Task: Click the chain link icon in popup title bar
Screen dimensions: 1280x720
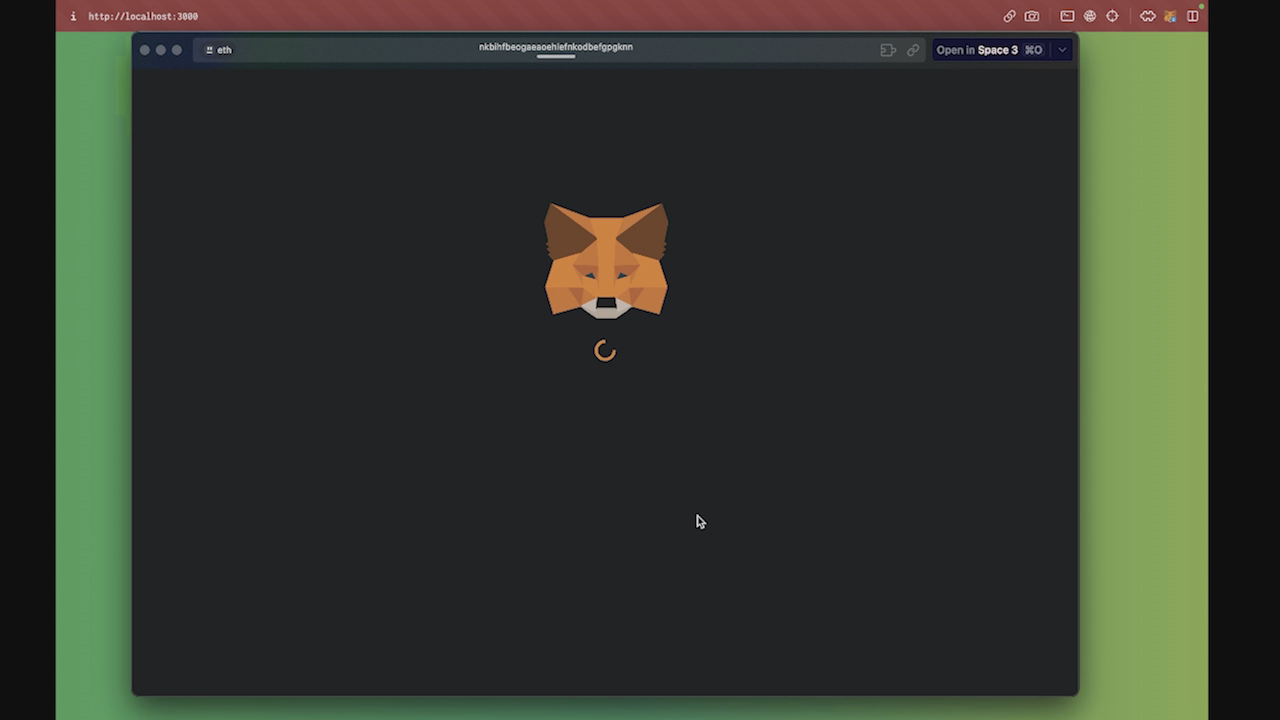Action: tap(913, 50)
